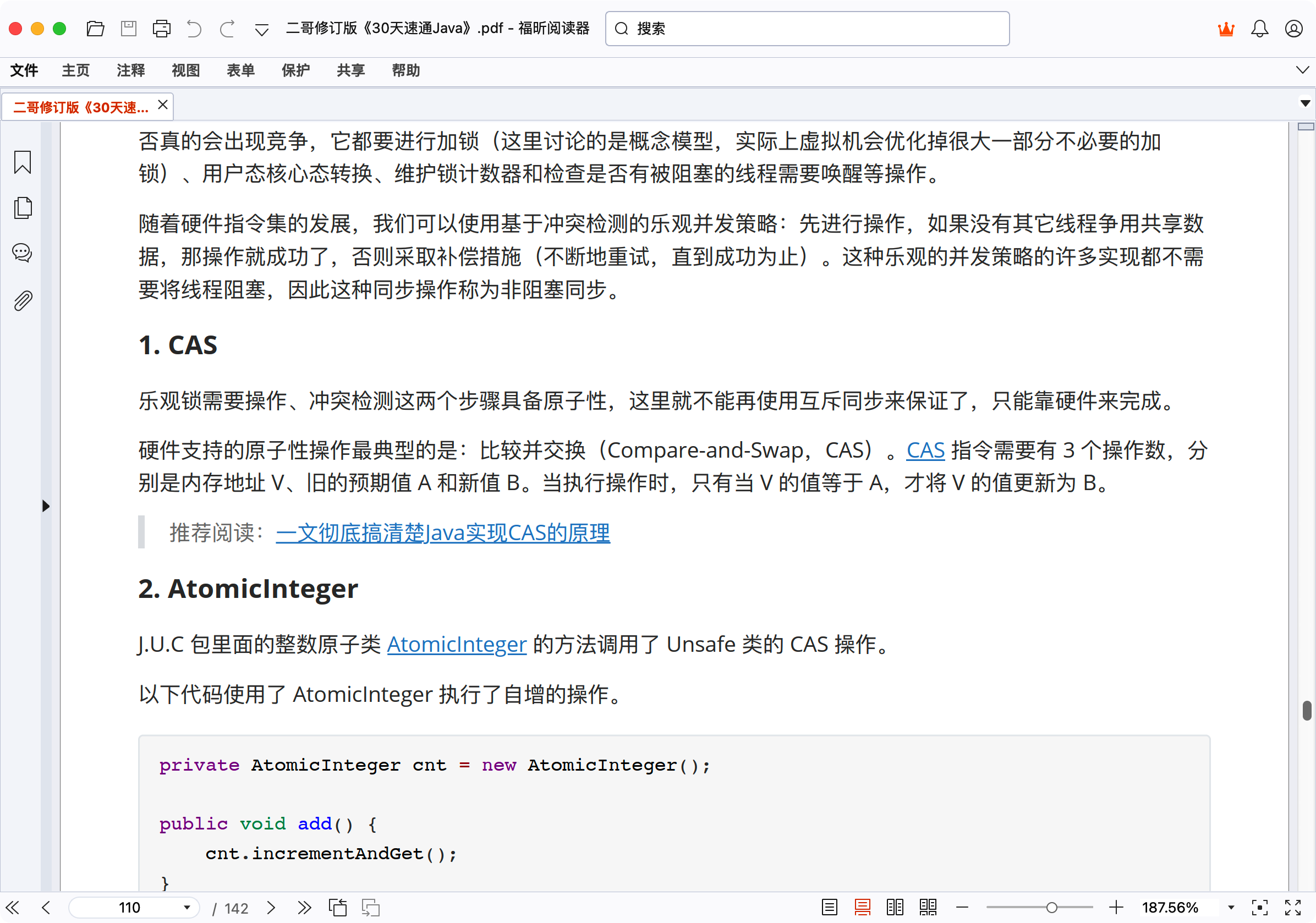Open the page number dropdown
1316x923 pixels.
[187, 907]
